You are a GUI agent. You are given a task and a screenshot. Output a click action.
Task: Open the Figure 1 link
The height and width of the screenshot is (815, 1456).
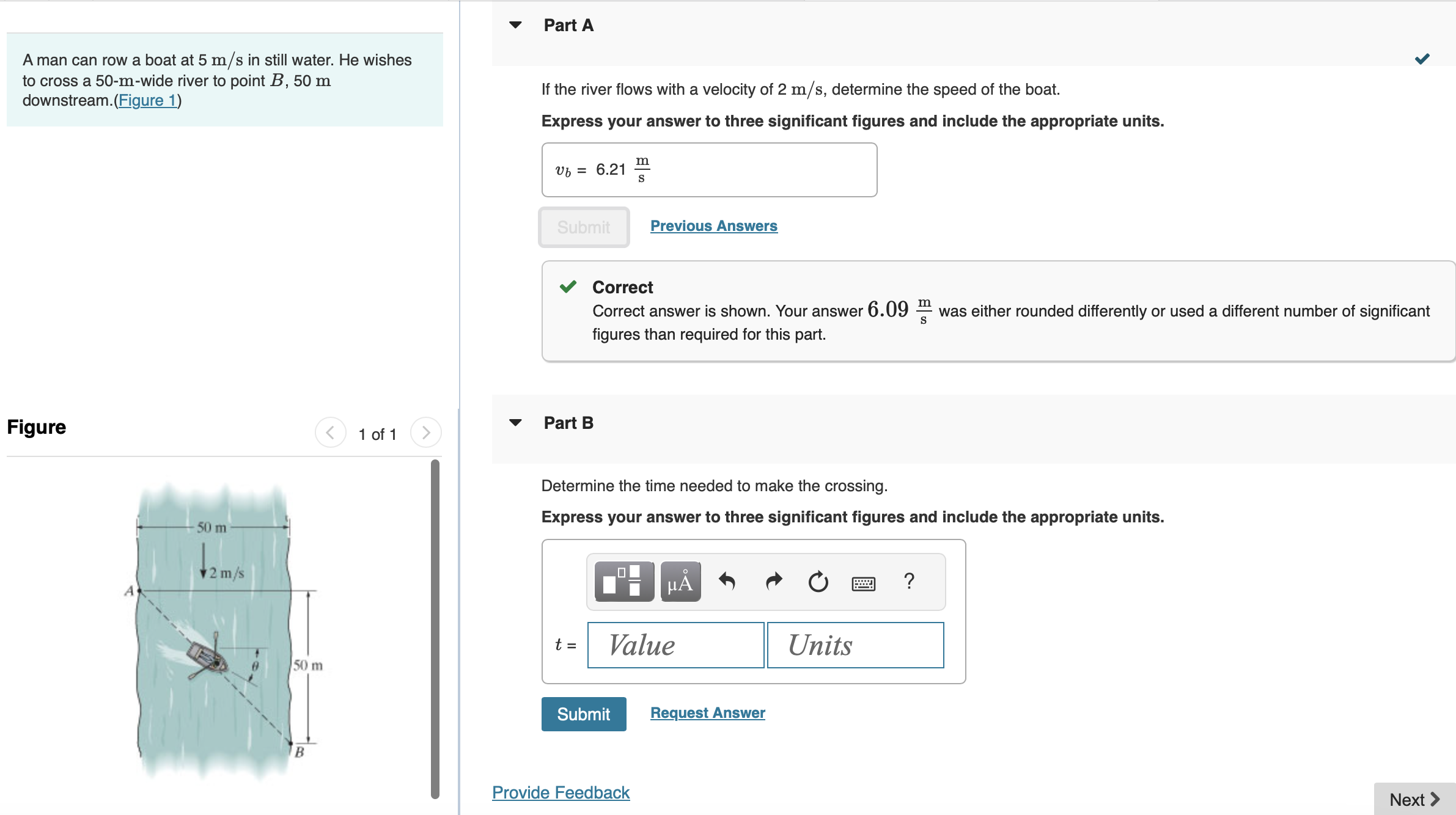point(147,100)
